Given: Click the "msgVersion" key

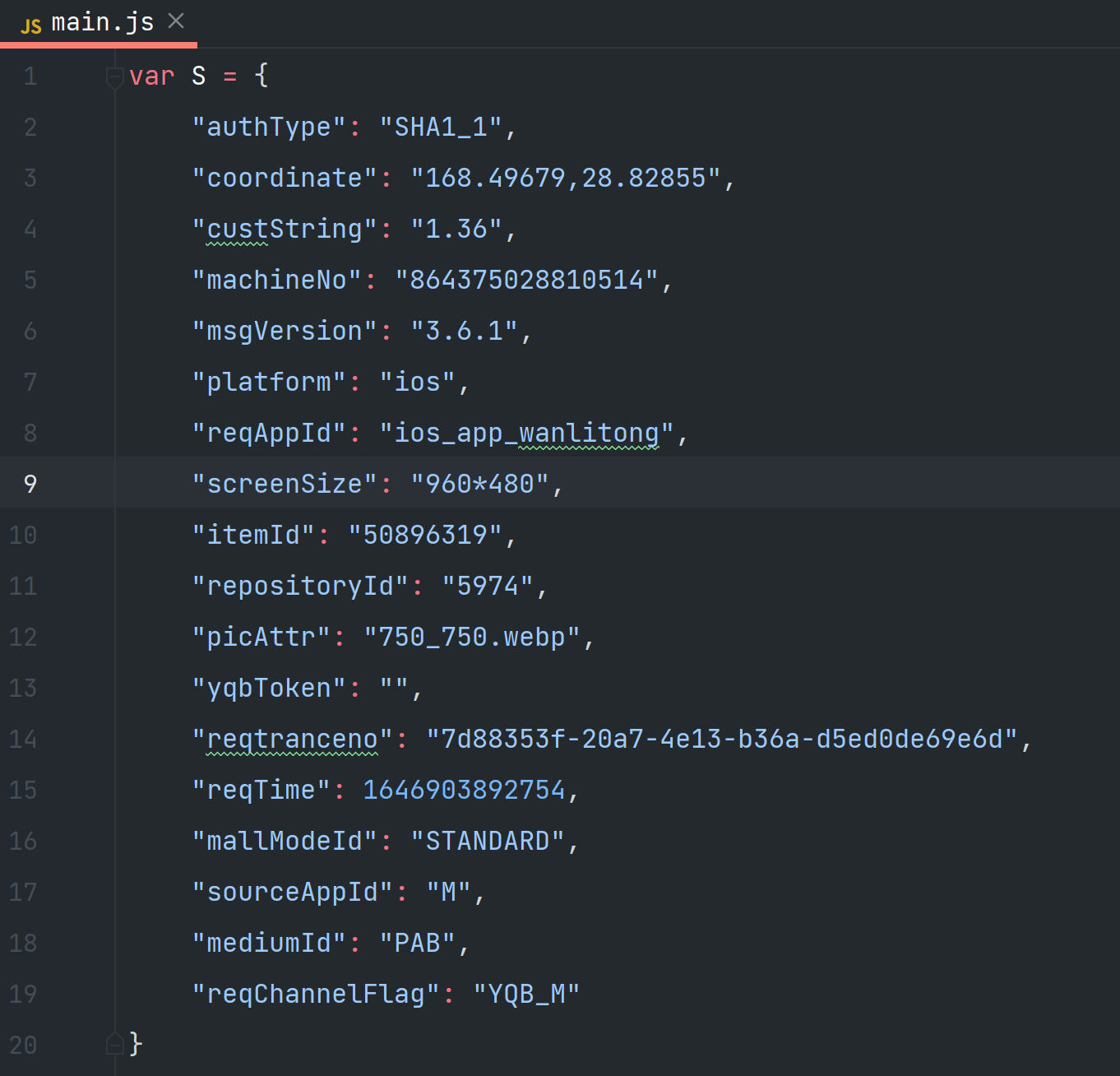Looking at the screenshot, I should point(285,332).
